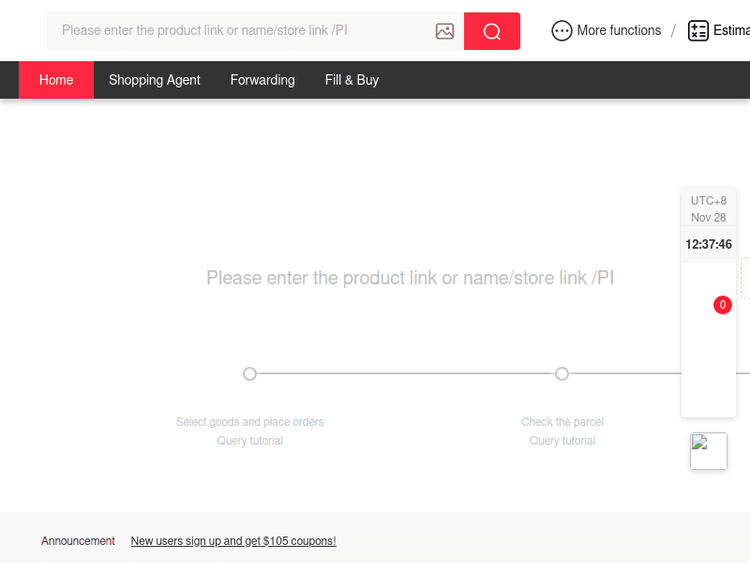Click the new users $105 coupons link
Screen dimensions: 750x563
[x=233, y=541]
